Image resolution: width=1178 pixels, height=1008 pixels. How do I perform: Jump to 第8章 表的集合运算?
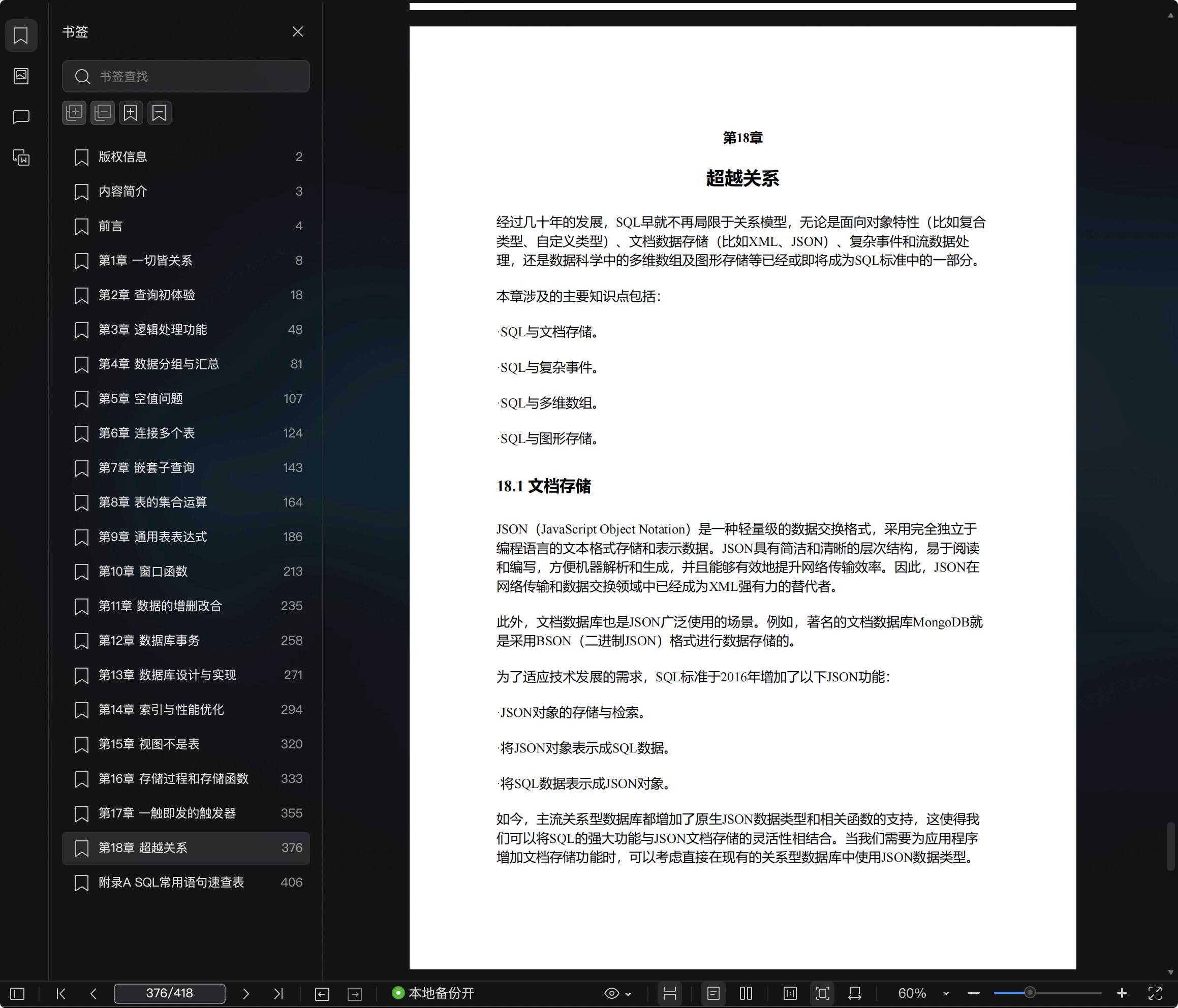[186, 502]
